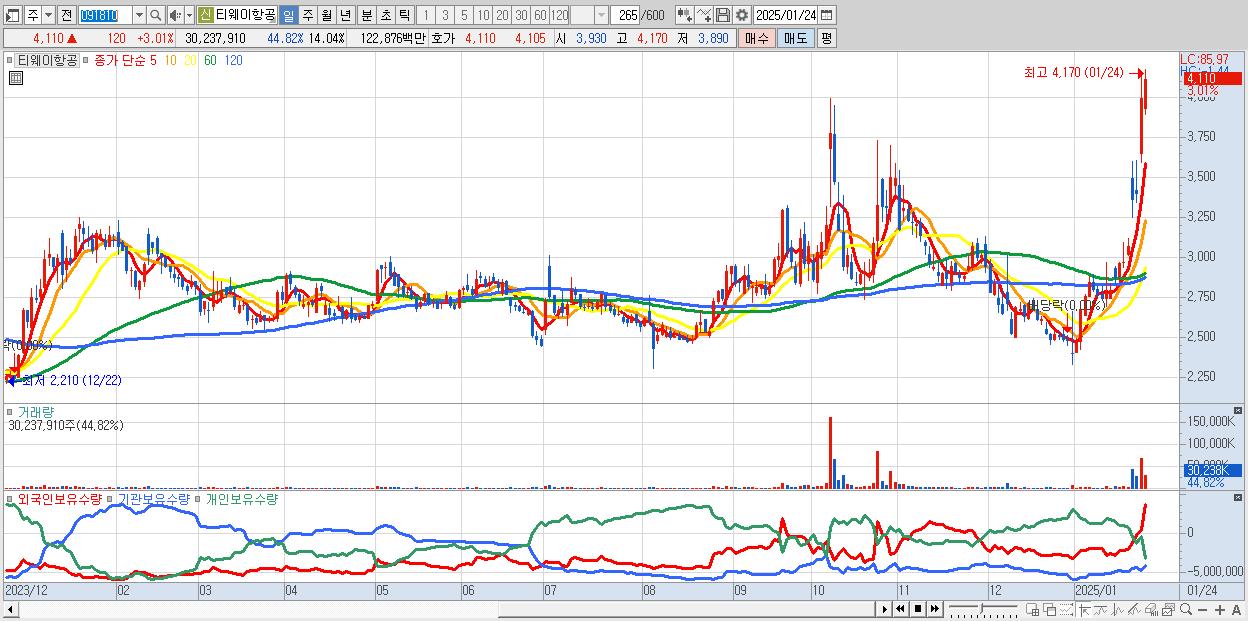This screenshot has width=1248, height=621.
Task: Click the magnifier zoom icon at bottom right
Action: tap(1186, 609)
